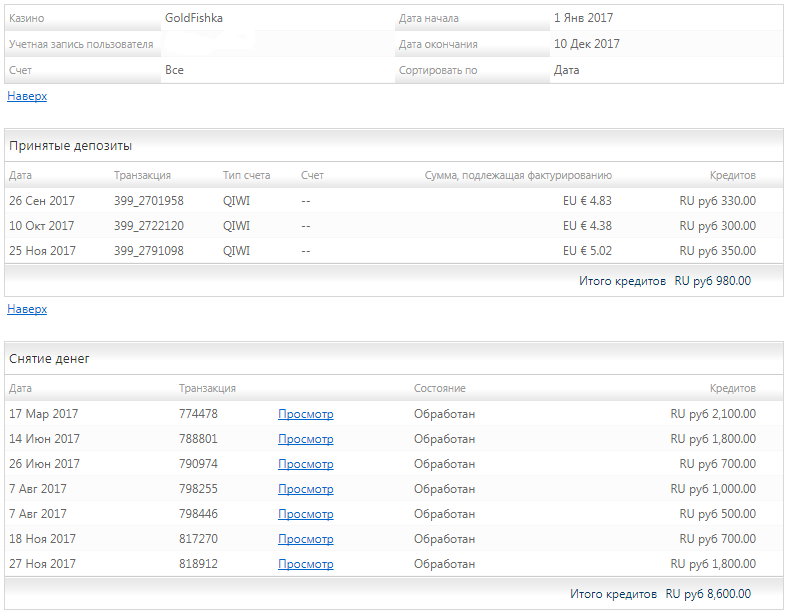Select deposit transaction 399_2701958
793x614 pixels.
coord(148,201)
